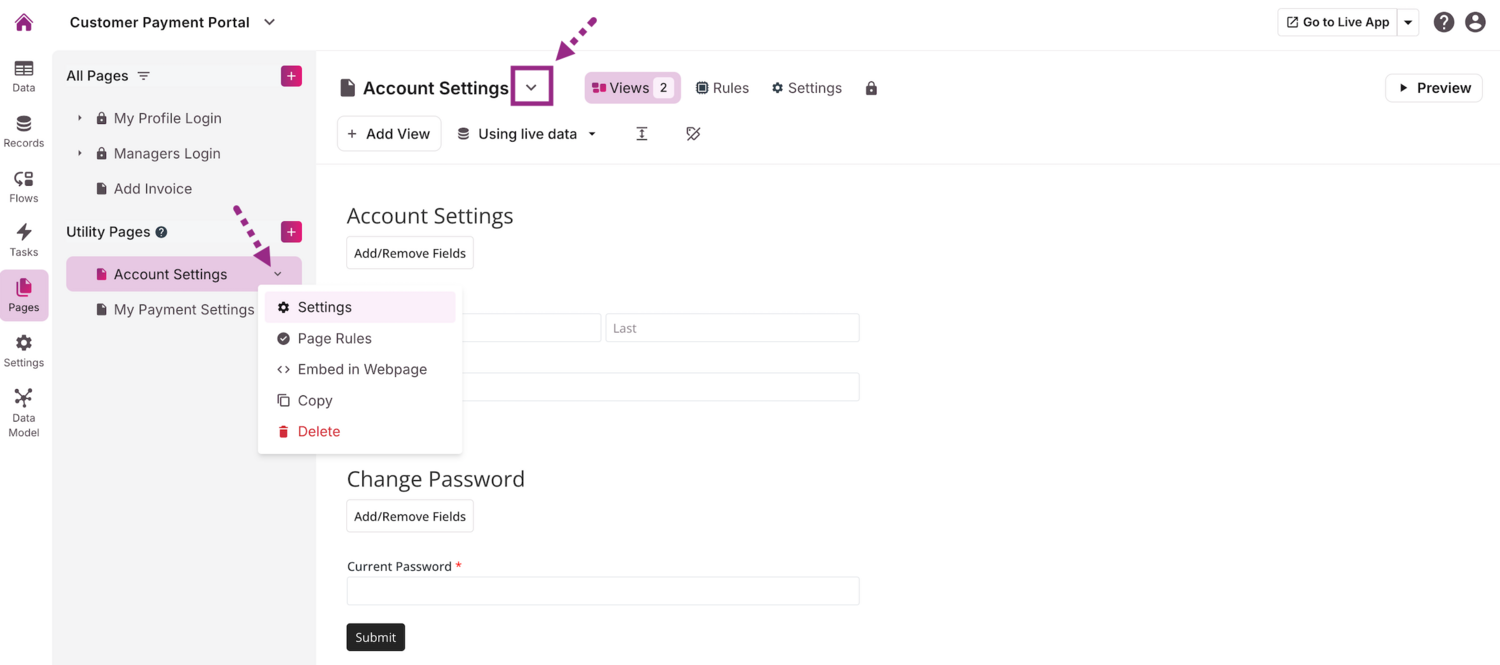
Task: Select Embed in Webpage from context menu
Action: [x=361, y=369]
